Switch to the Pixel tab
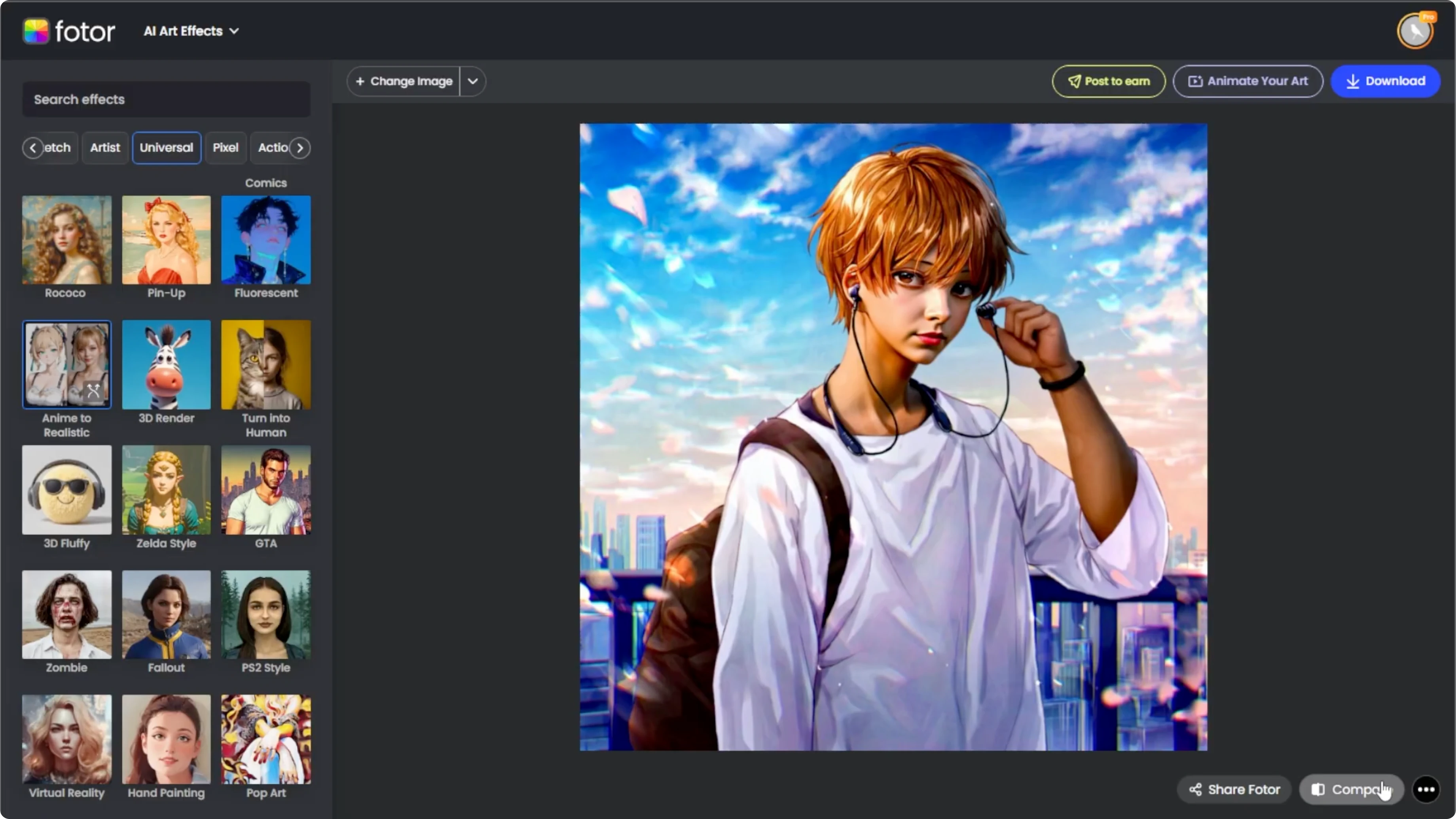The width and height of the screenshot is (1456, 819). tap(226, 148)
